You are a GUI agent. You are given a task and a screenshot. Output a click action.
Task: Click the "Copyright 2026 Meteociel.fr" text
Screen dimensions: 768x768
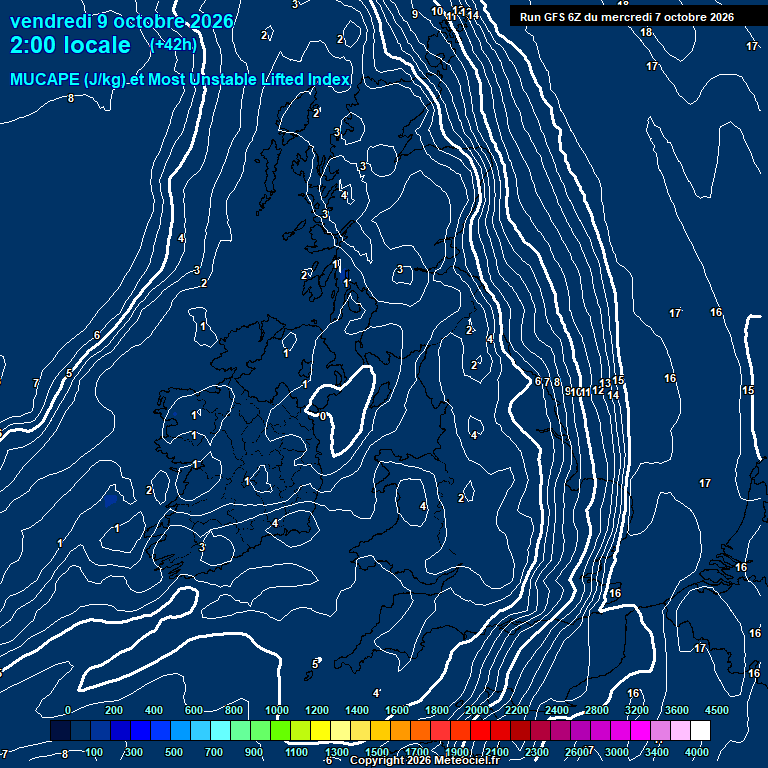[x=425, y=760]
